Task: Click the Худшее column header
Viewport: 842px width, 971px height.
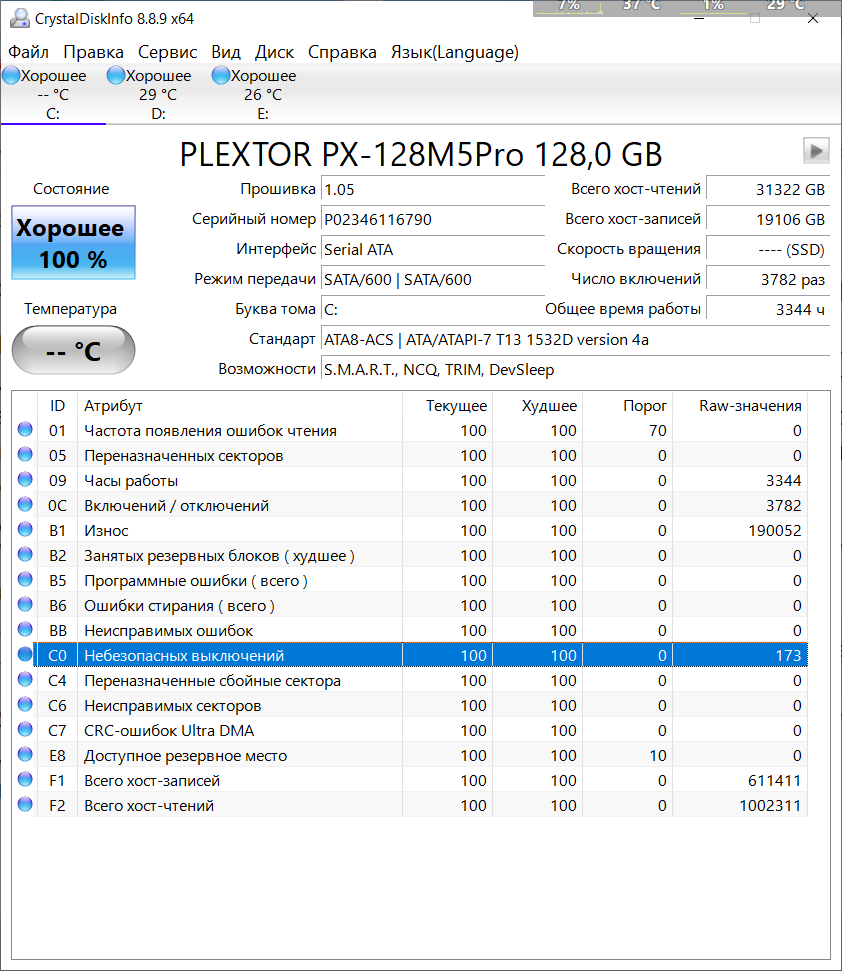Action: 537,406
